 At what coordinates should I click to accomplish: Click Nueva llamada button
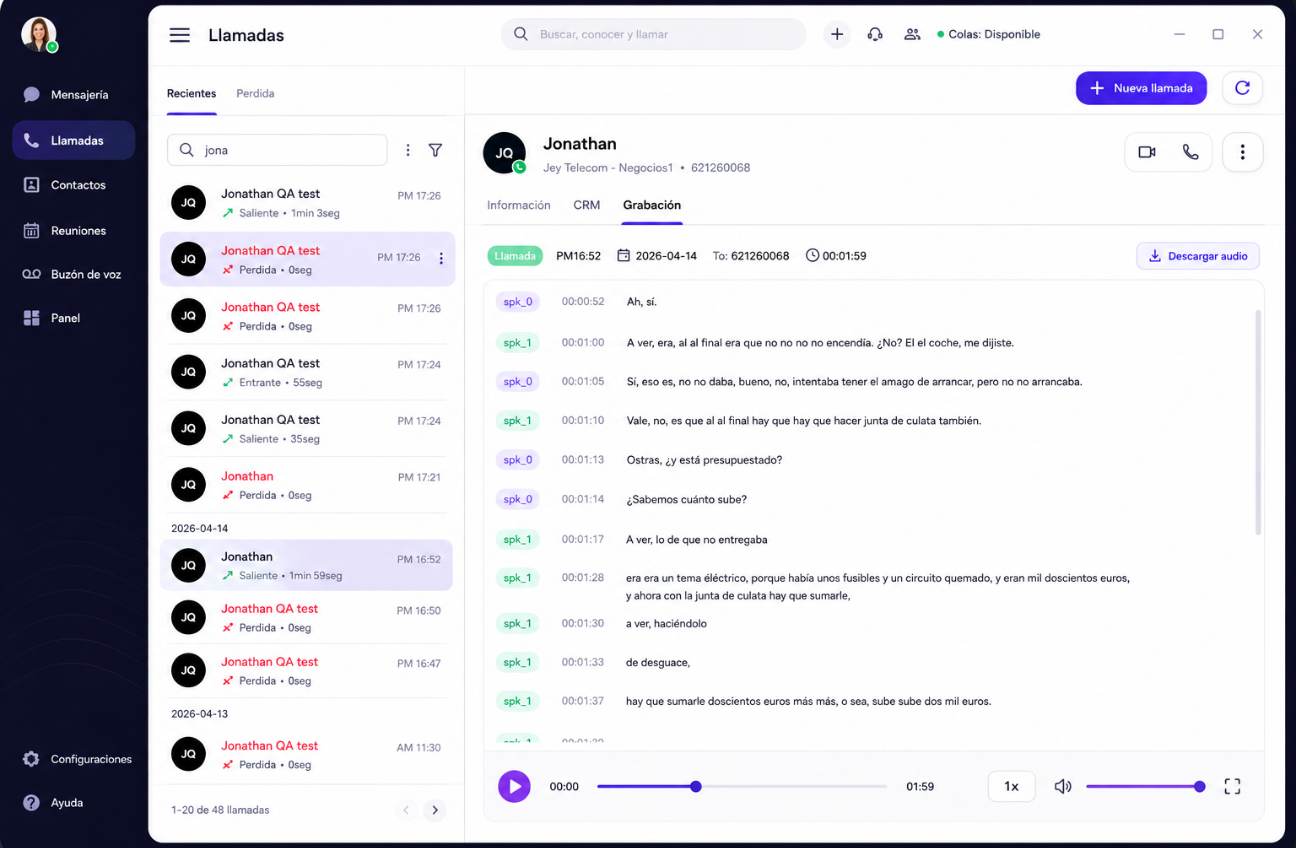(1141, 88)
